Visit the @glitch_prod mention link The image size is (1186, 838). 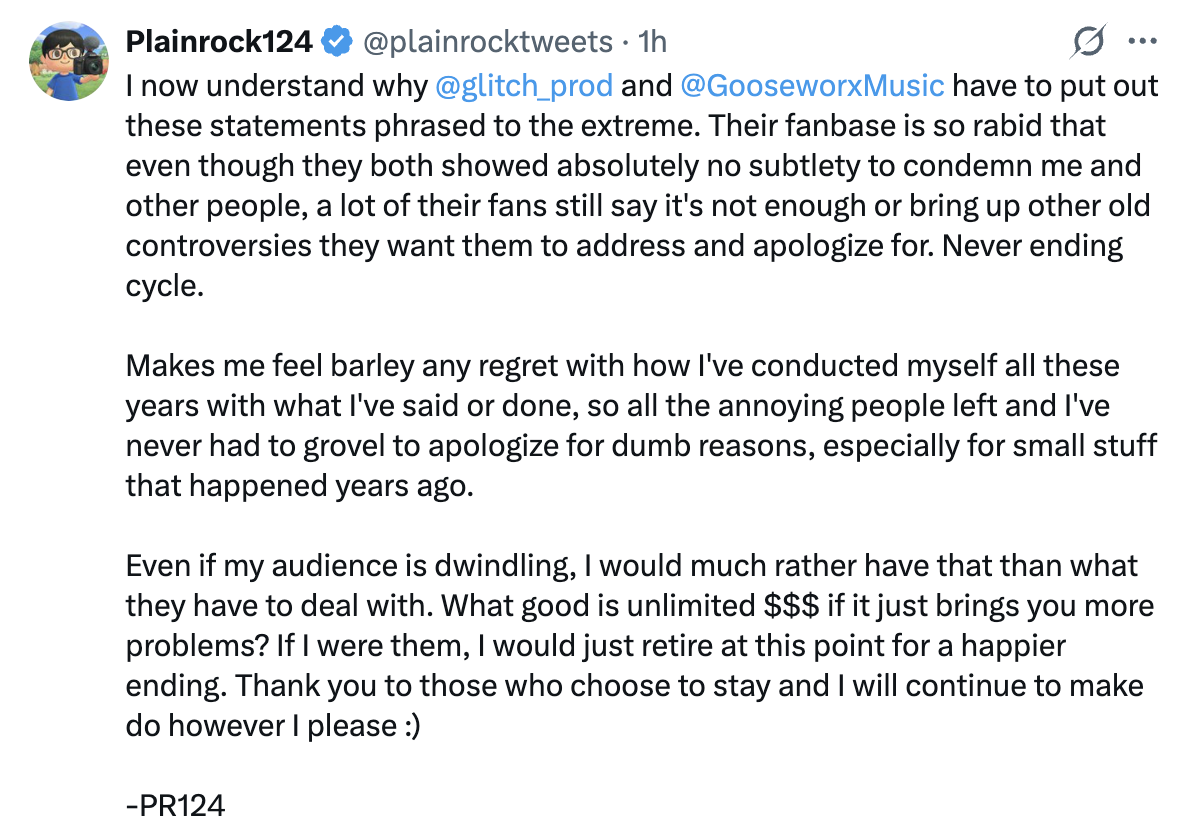pos(524,86)
